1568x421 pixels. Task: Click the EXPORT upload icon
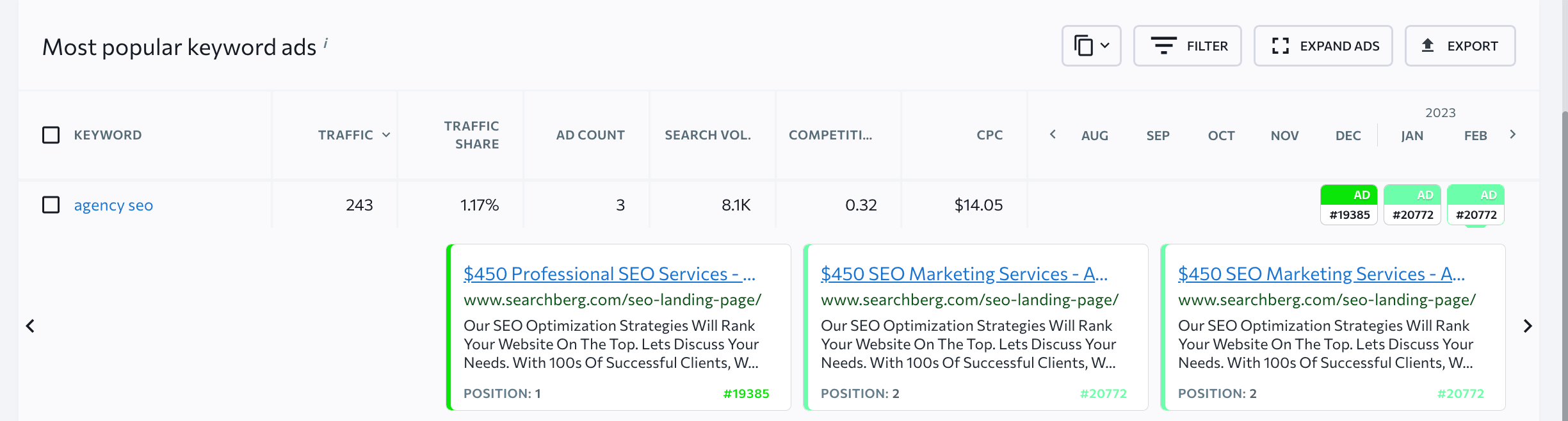click(x=1428, y=45)
